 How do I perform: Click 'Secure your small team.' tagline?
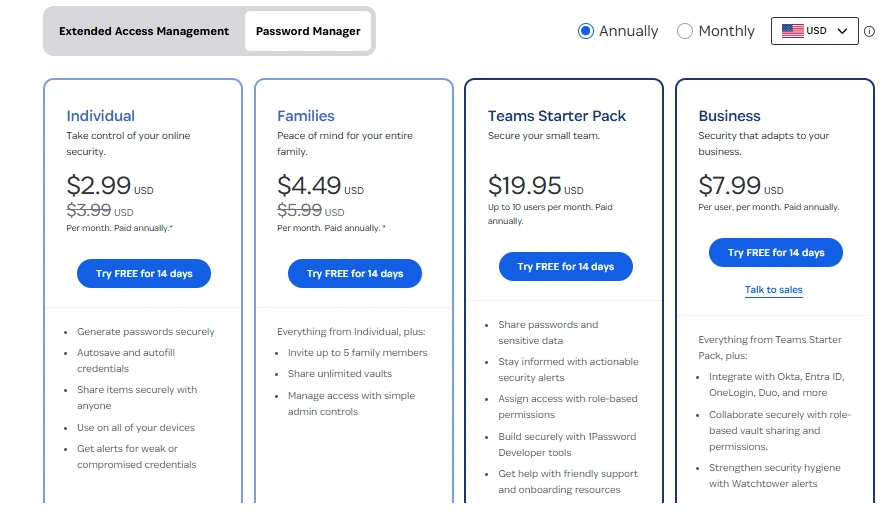pyautogui.click(x=543, y=136)
